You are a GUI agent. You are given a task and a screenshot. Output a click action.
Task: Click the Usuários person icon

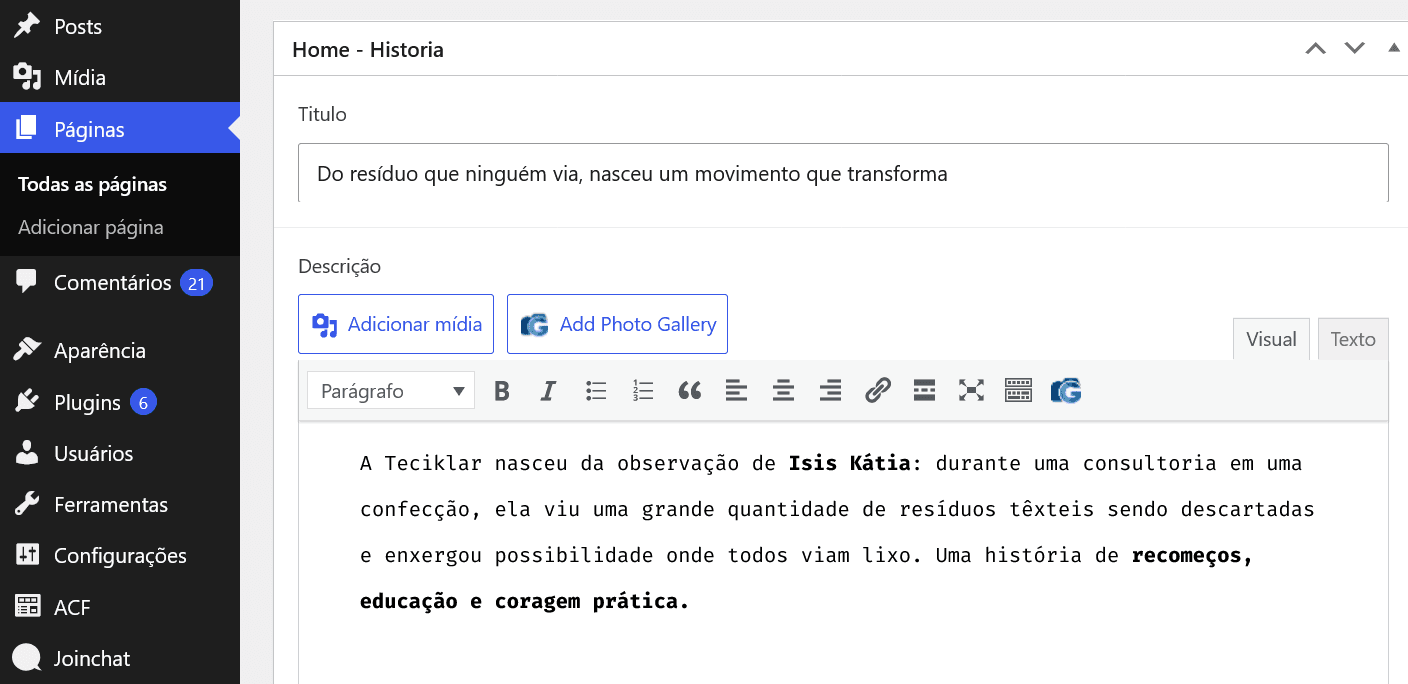pos(27,453)
